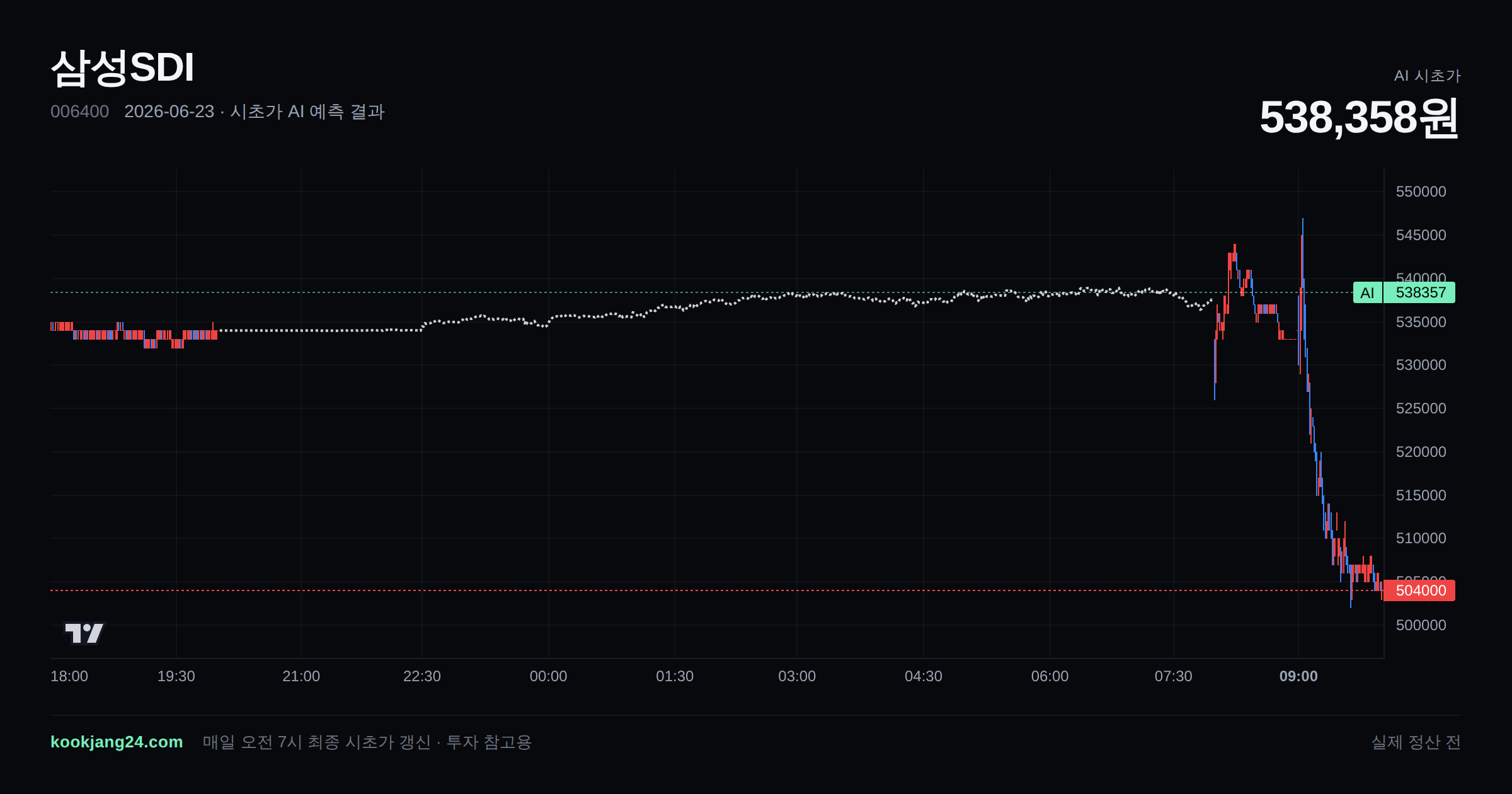
Task: Click the 22:30 time axis label
Action: click(422, 676)
